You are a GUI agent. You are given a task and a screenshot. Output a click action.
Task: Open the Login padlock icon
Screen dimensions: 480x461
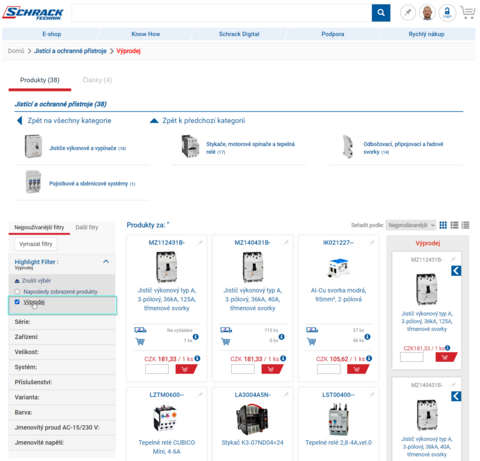click(447, 13)
